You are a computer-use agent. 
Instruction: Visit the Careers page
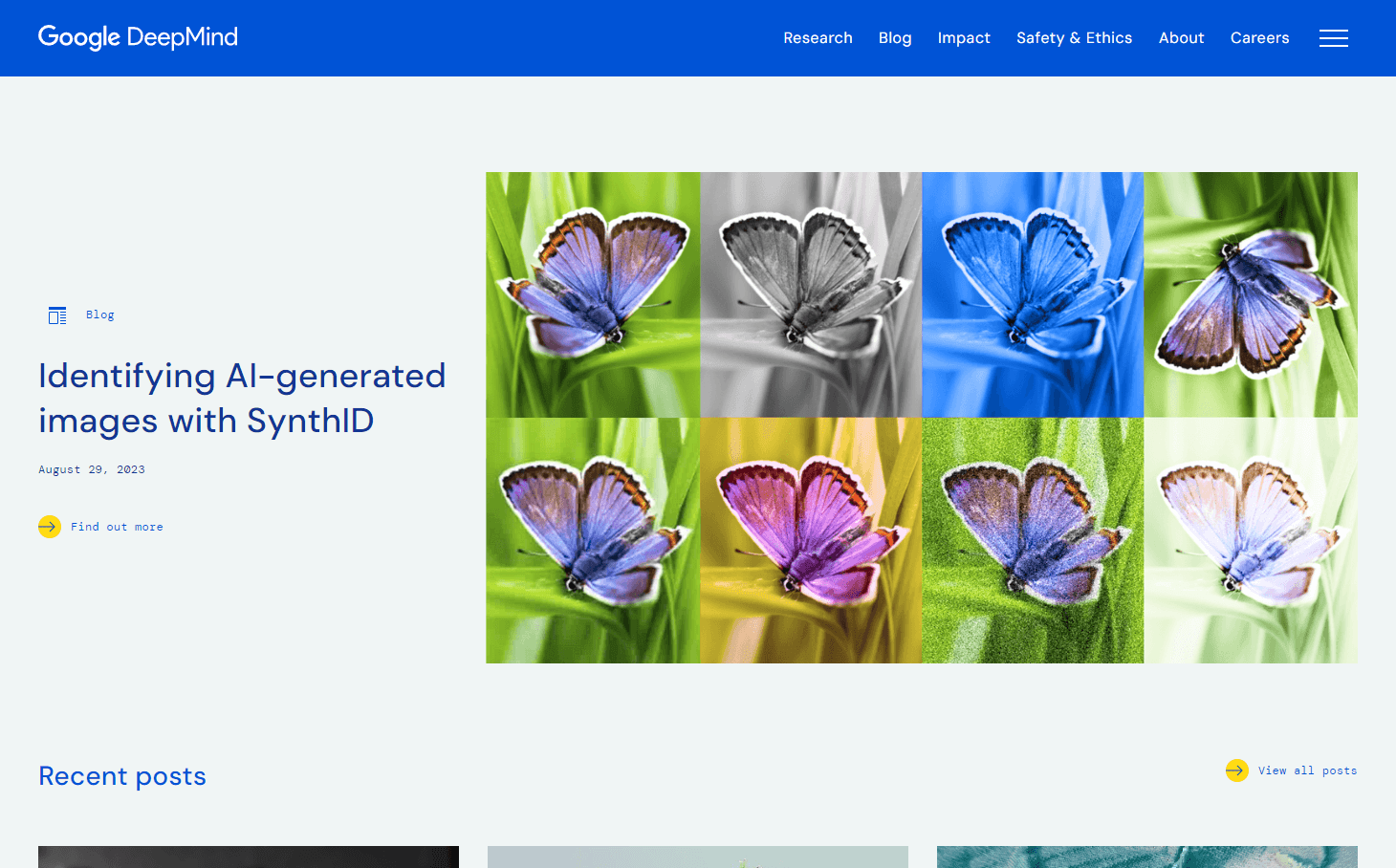(x=1259, y=38)
